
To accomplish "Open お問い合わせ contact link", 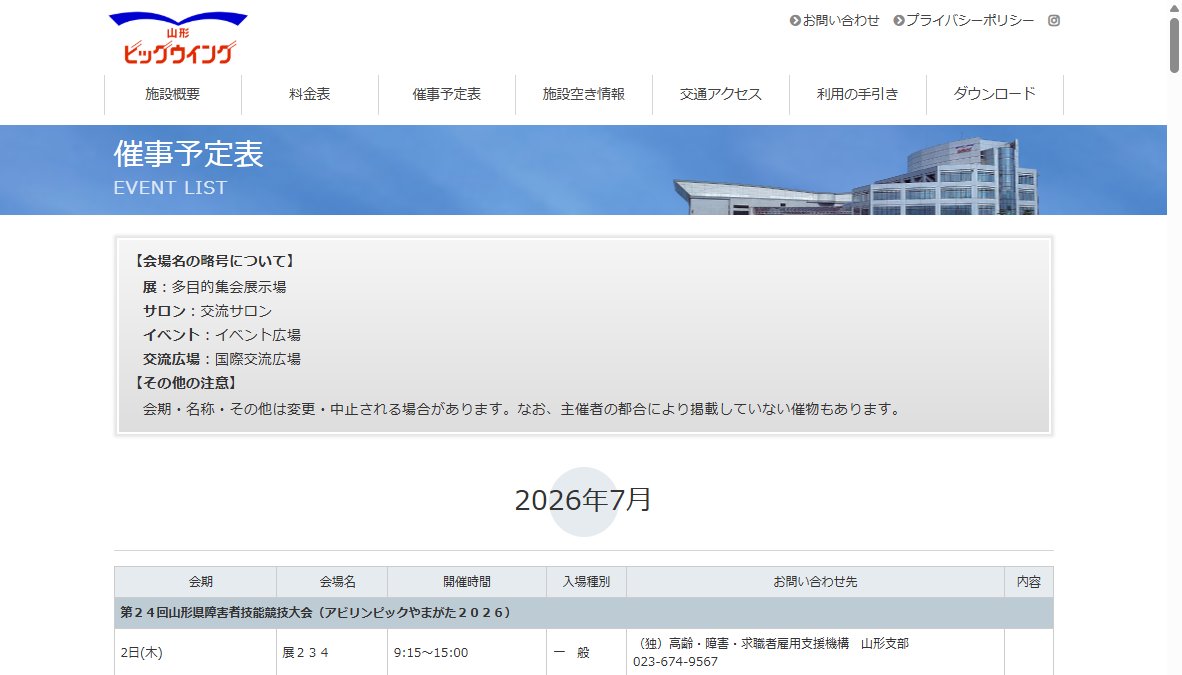I will 834,20.
